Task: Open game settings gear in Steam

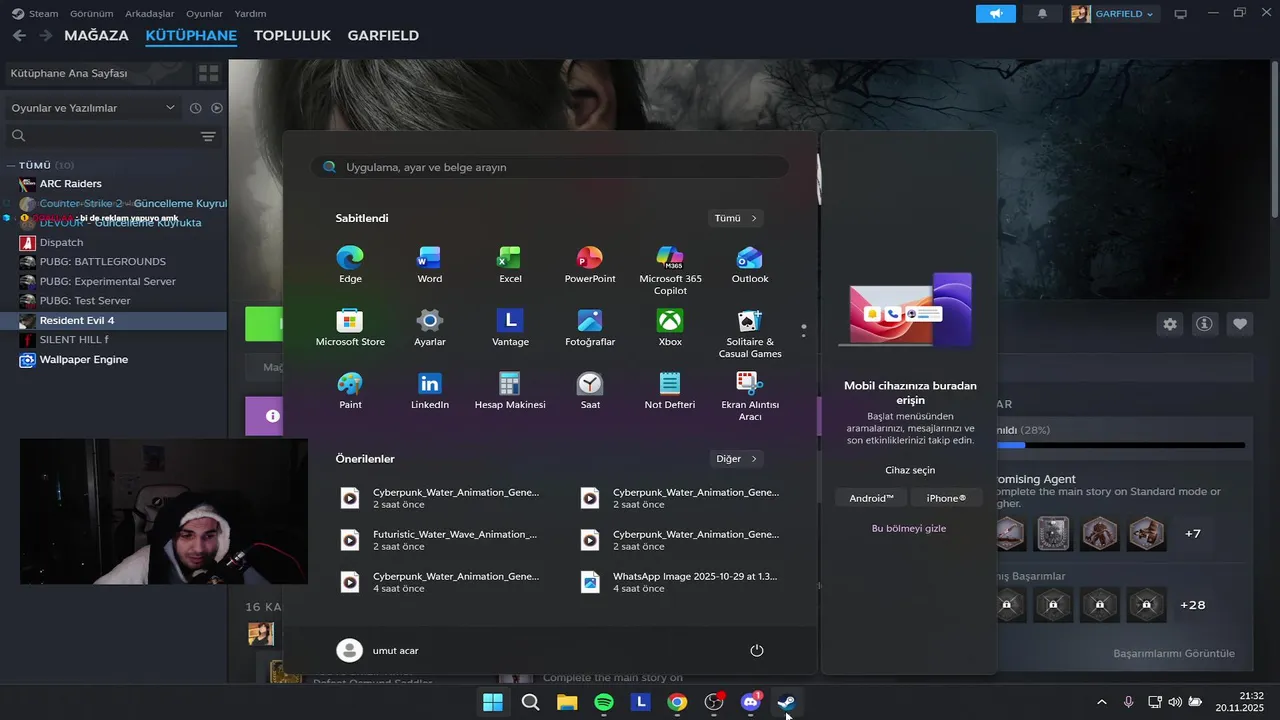Action: click(x=1170, y=324)
